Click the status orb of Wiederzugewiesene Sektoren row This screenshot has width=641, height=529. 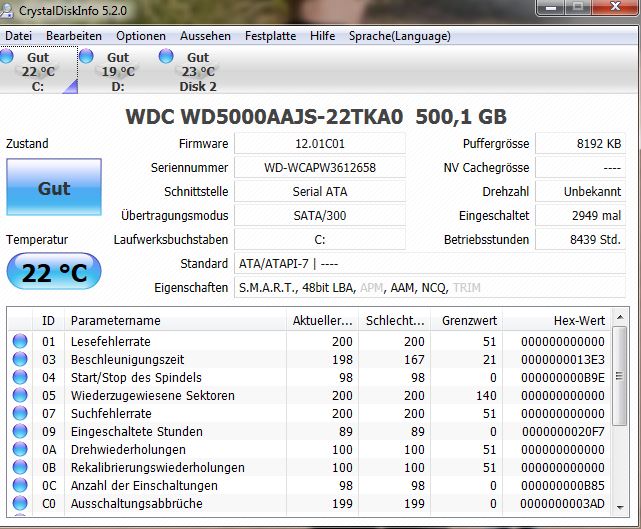click(20, 395)
